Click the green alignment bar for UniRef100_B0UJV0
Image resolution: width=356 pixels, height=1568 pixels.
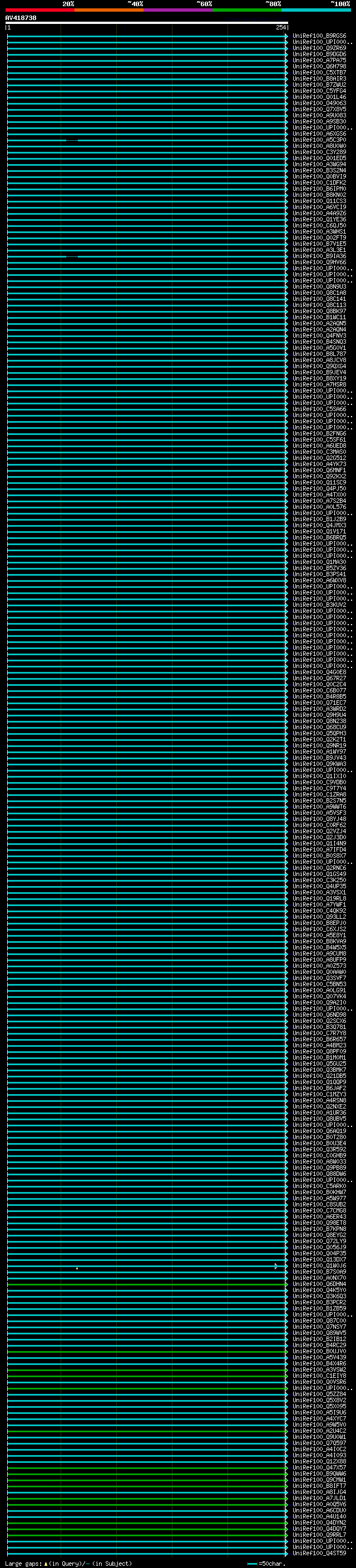click(147, 1351)
